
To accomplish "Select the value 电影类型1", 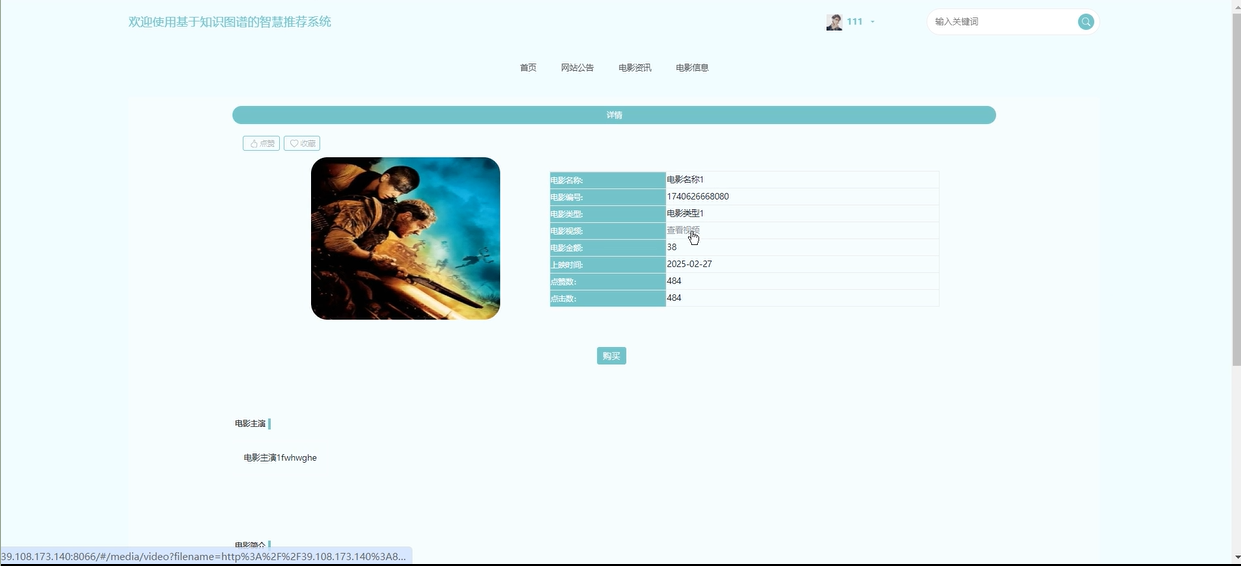I will [x=685, y=214].
